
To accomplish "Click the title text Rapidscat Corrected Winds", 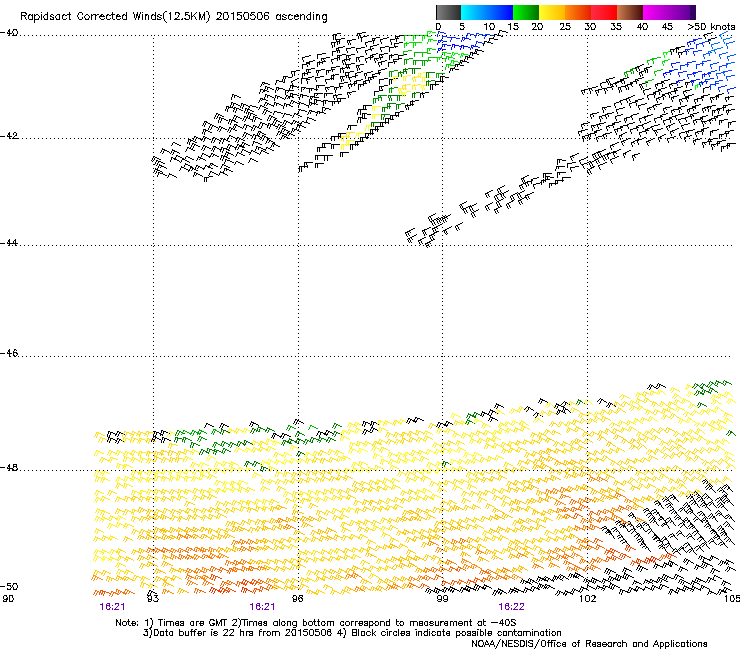I will (x=91, y=17).
